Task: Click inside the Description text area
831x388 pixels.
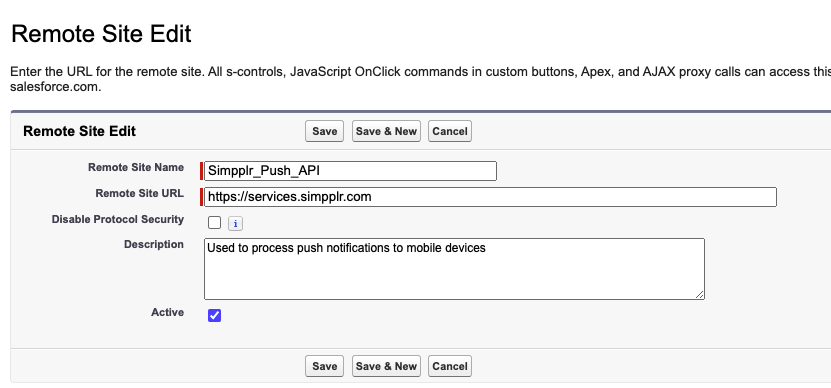Action: click(x=454, y=269)
